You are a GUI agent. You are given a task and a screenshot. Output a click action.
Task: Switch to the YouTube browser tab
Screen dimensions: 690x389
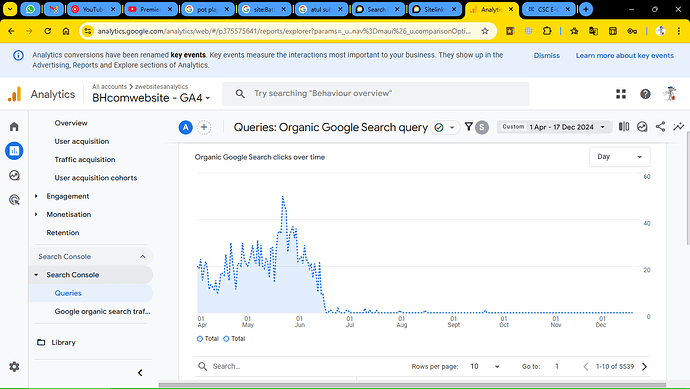click(x=94, y=9)
